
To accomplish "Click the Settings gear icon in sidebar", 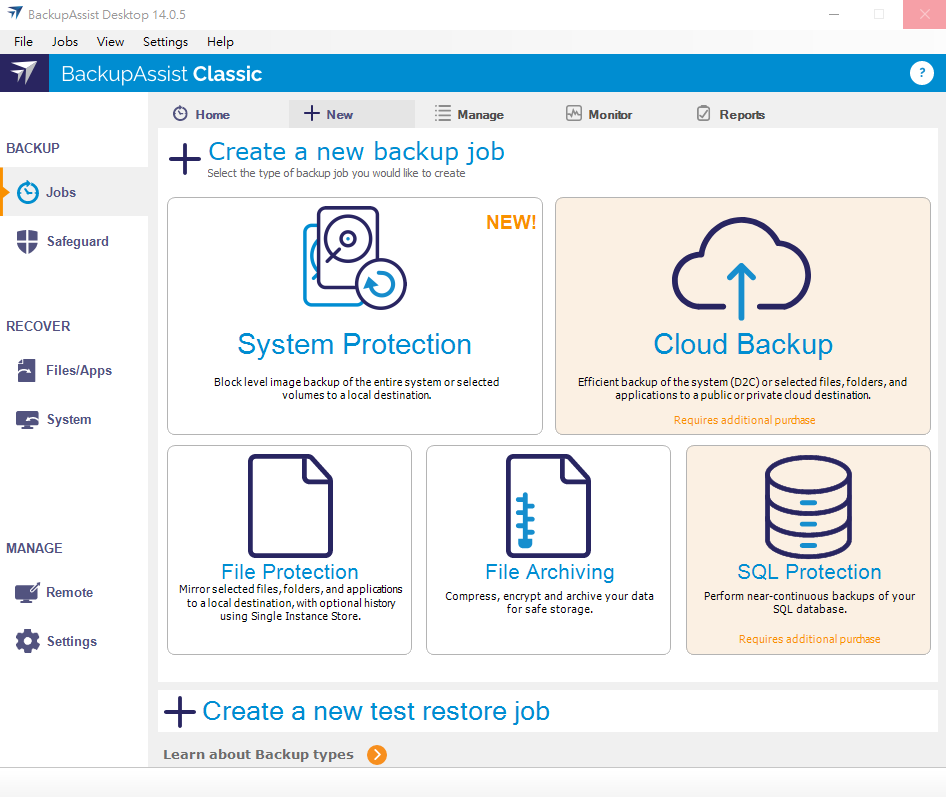I will coord(28,641).
